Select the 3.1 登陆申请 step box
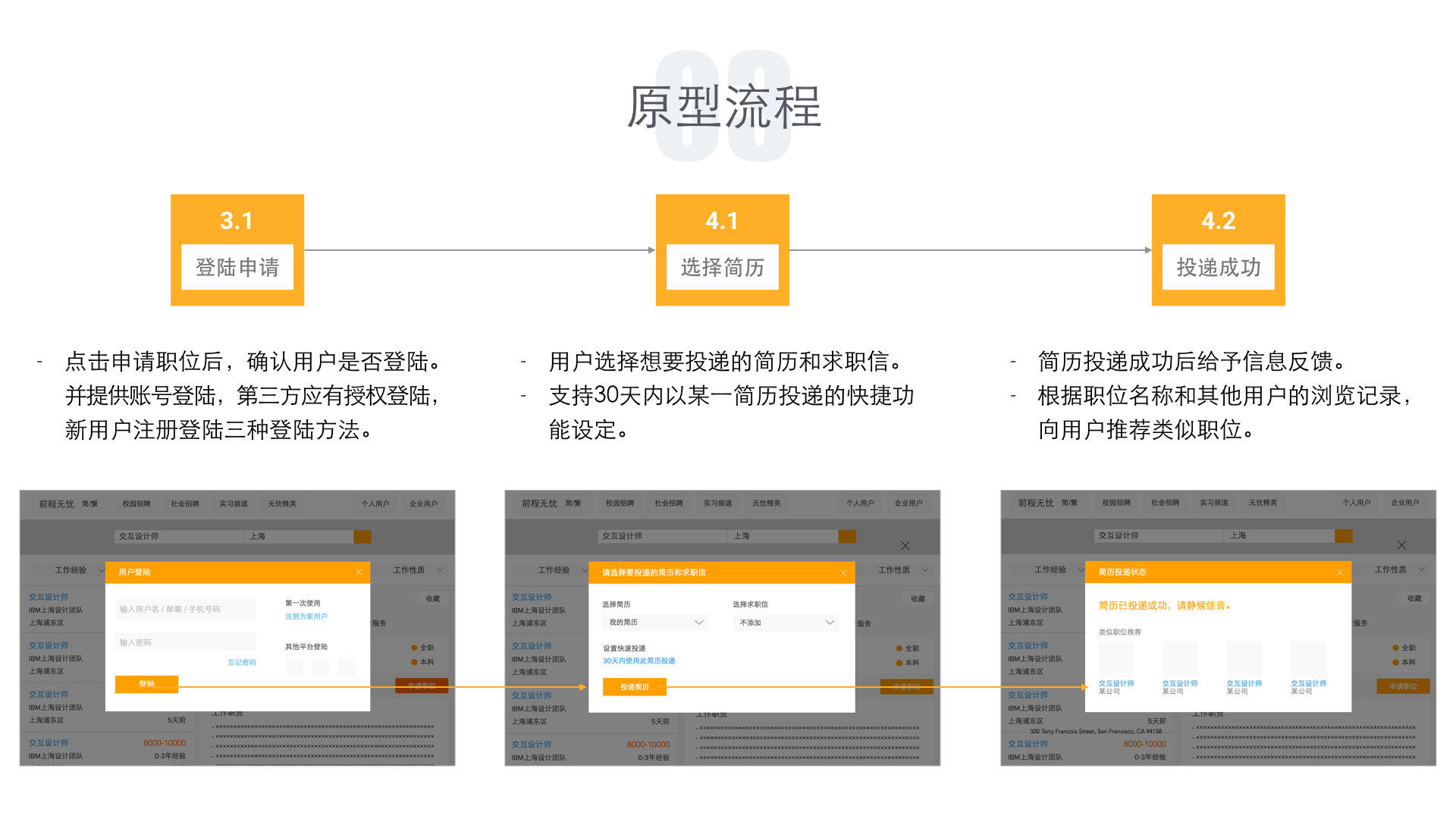 pyautogui.click(x=237, y=250)
